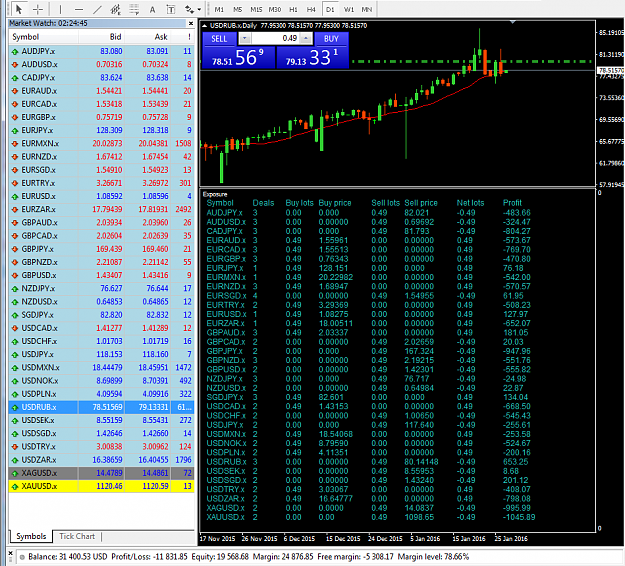Click the up-arrow icon beside XAUUSD.x

(15, 486)
